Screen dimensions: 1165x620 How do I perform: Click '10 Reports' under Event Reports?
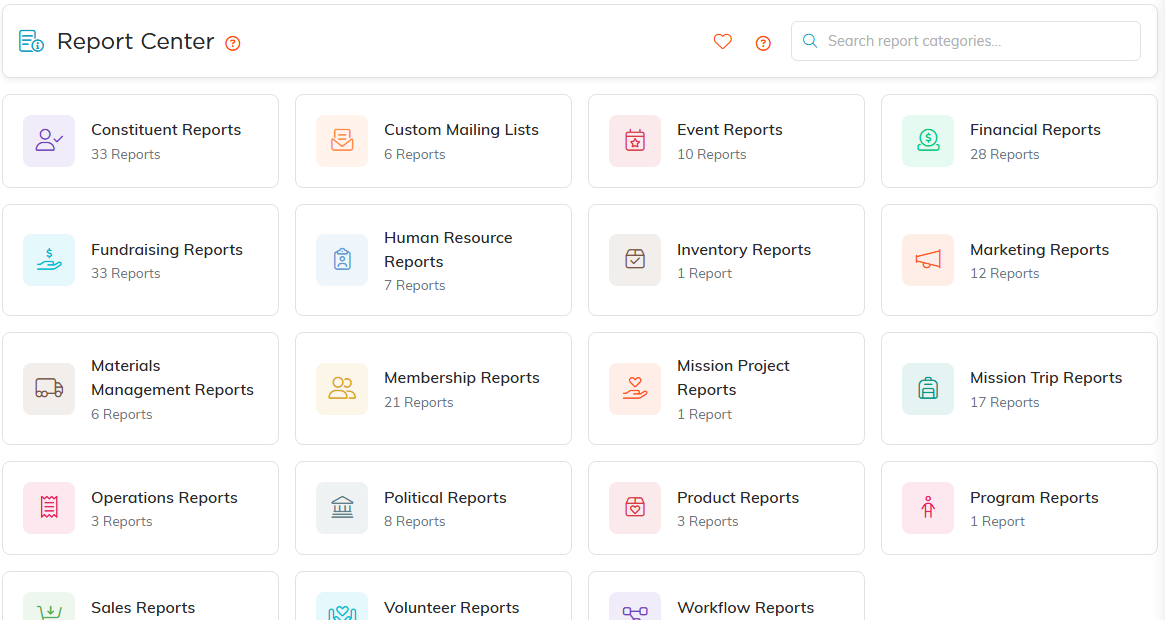point(711,155)
